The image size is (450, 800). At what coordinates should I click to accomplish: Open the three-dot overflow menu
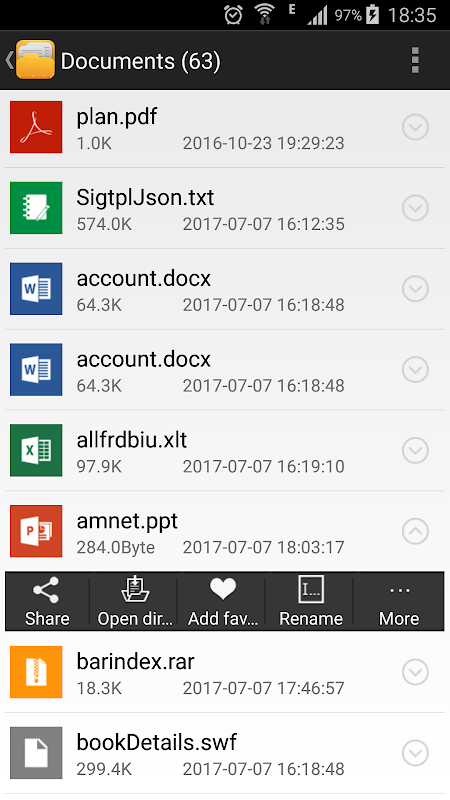415,61
